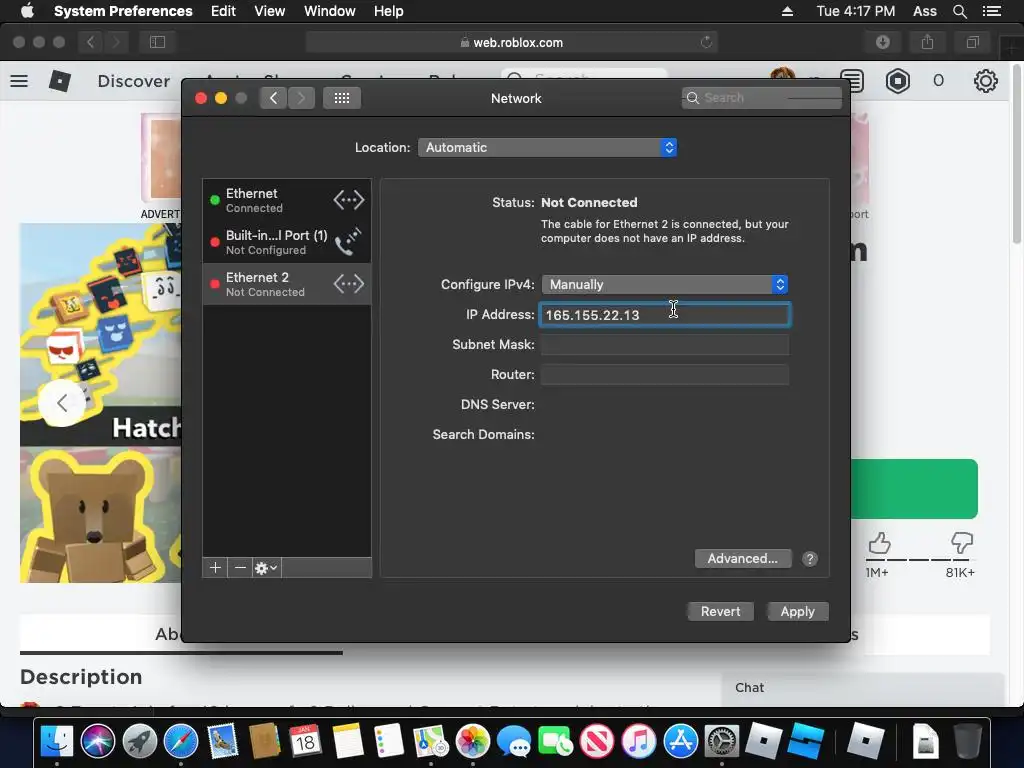Select the Ethernet 2 service

(x=287, y=284)
